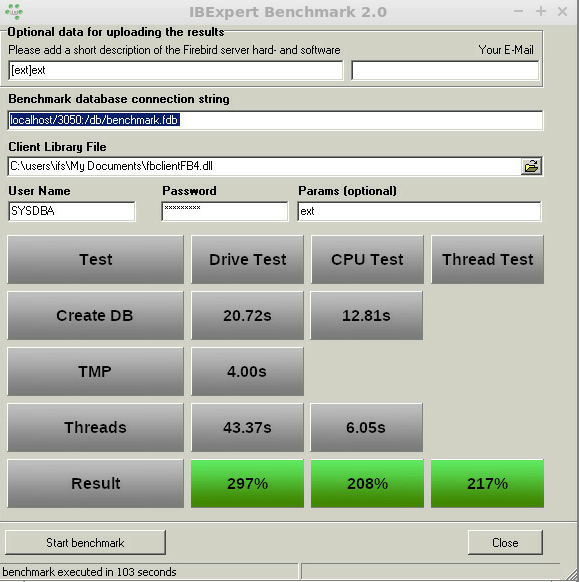Click the Your E-Mail input field
Screen dimensions: 579x582
tap(445, 71)
